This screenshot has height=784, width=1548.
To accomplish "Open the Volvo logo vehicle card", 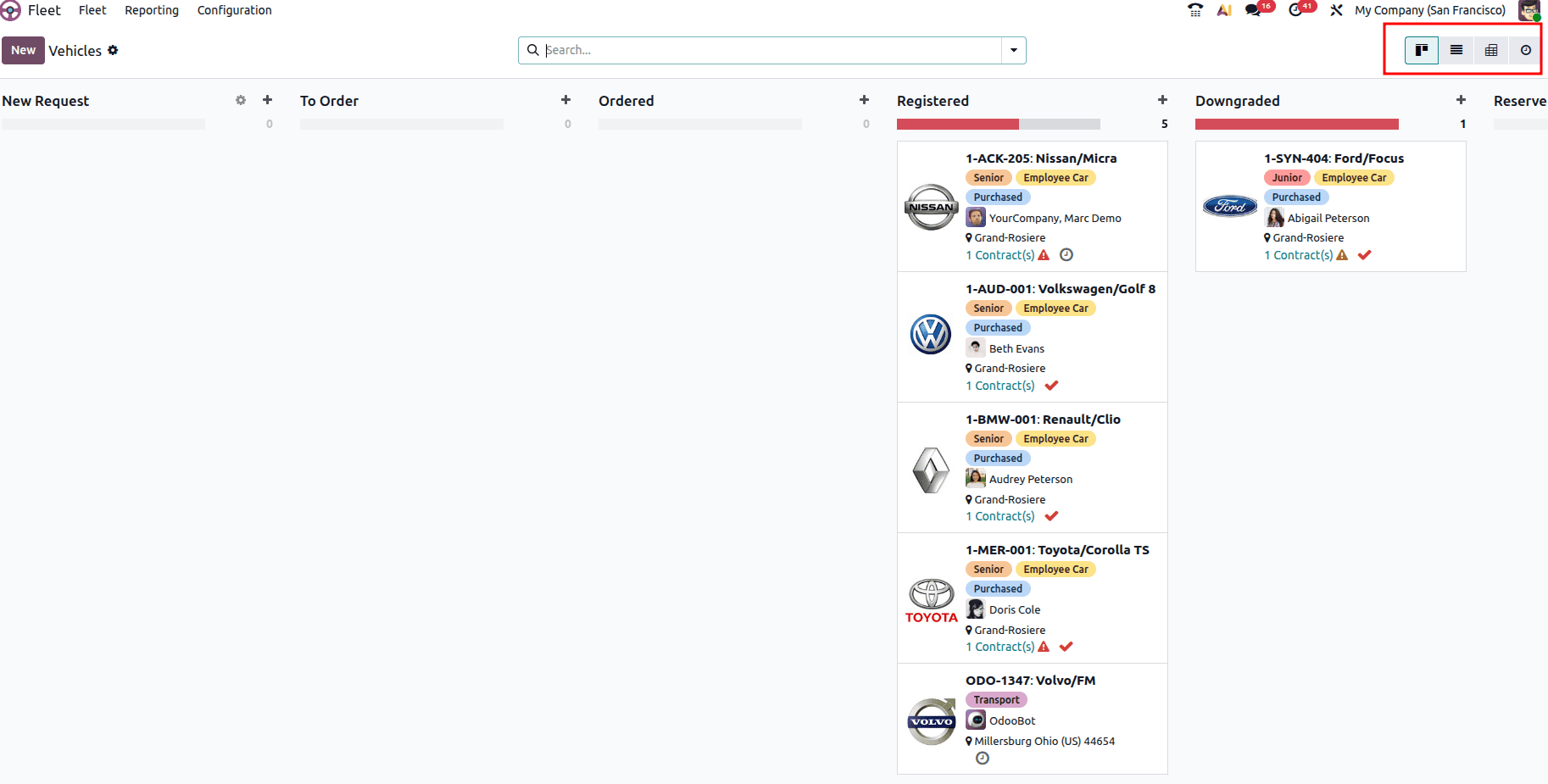I will [x=932, y=721].
